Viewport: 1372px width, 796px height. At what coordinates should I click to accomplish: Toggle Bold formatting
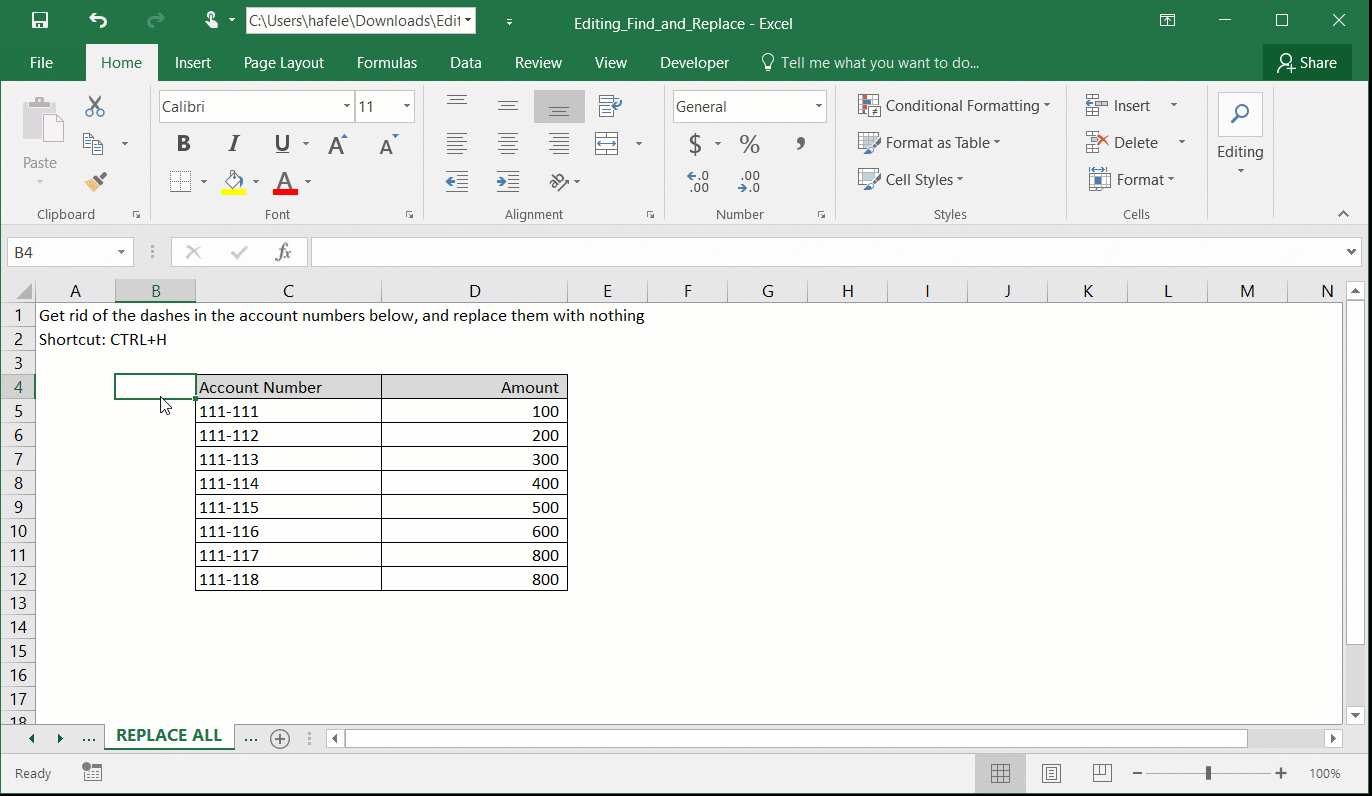click(183, 144)
